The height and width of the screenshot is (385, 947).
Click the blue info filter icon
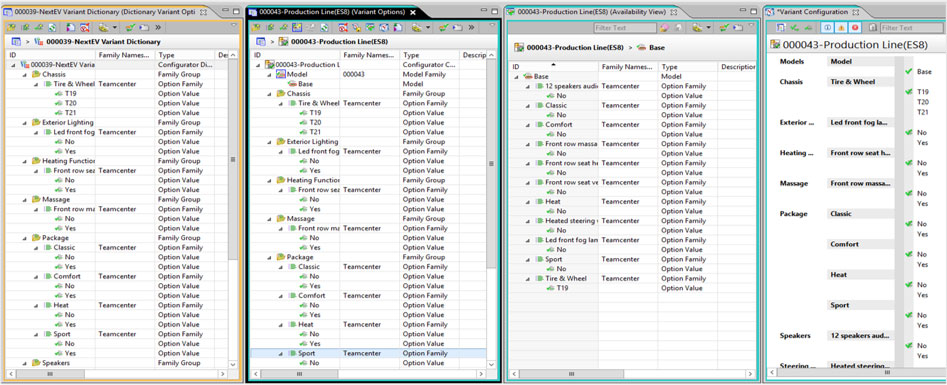tap(828, 28)
